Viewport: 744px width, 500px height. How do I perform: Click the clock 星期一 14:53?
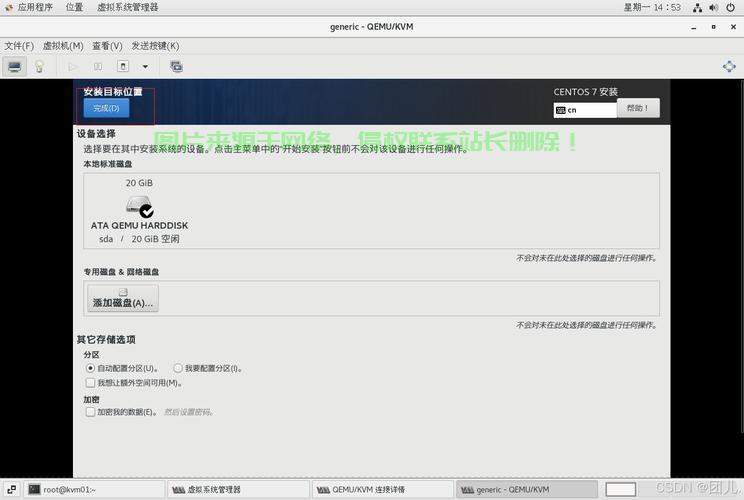652,8
